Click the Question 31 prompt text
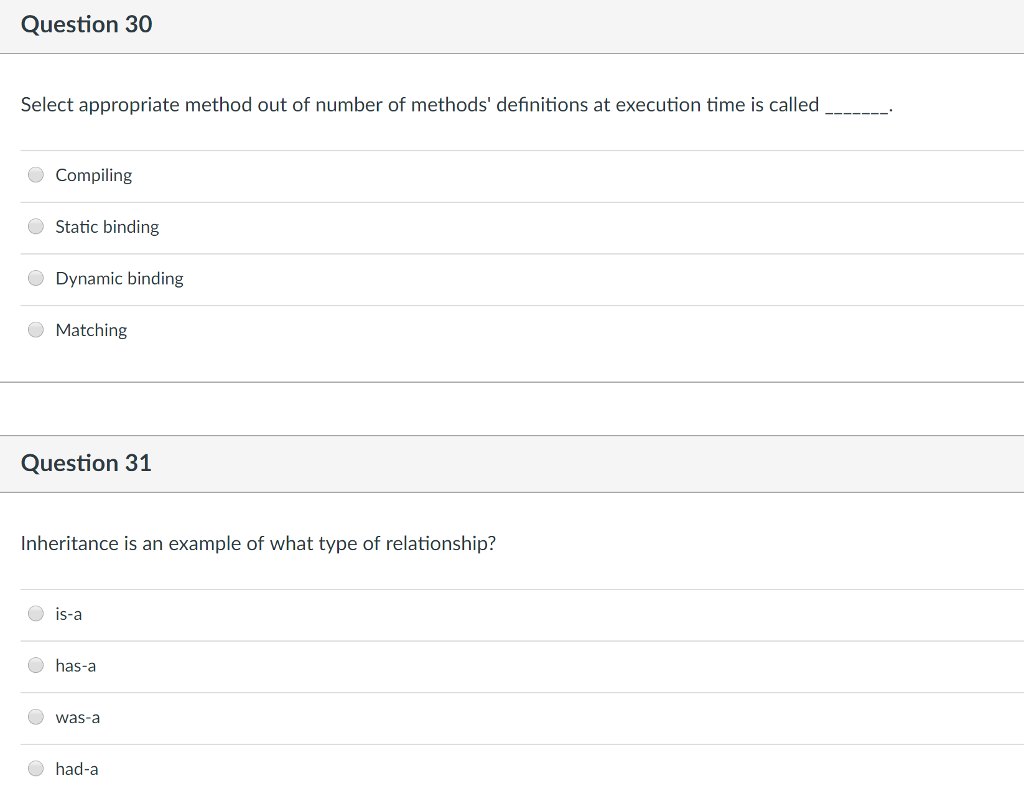This screenshot has height=801, width=1024. click(x=258, y=543)
